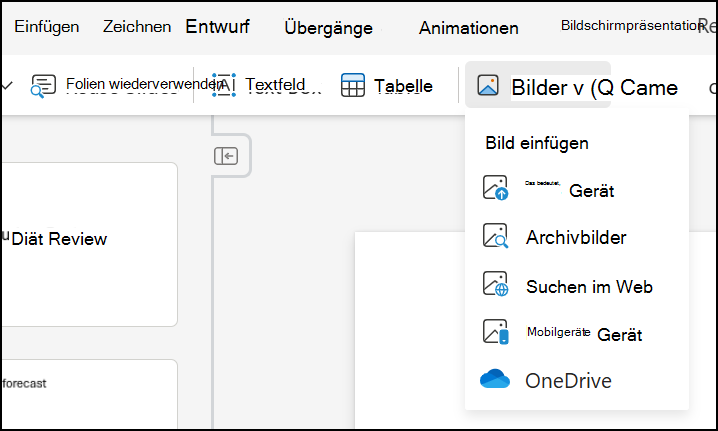Click the Bilder picture icon
Viewport: 718px width, 431px height.
pos(488,85)
